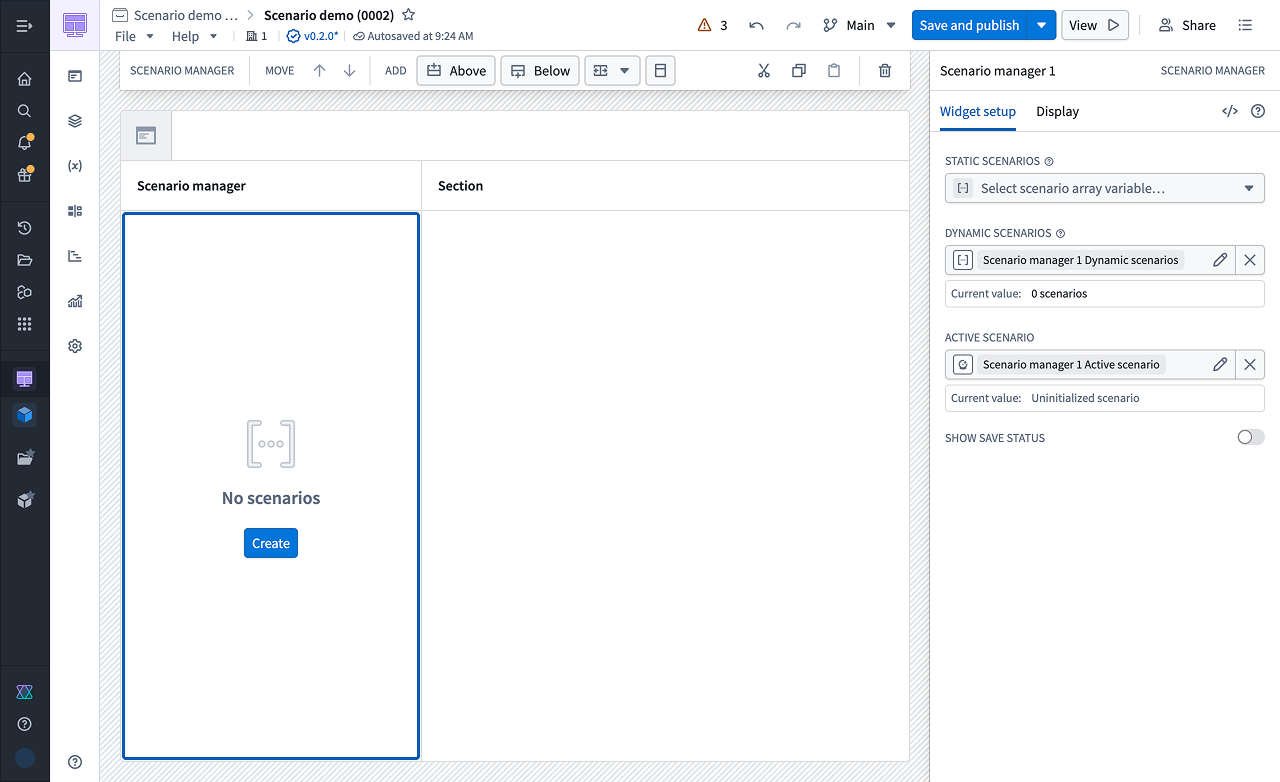This screenshot has width=1280, height=782.
Task: Edit the Dynamic scenarios variable
Action: pyautogui.click(x=1220, y=260)
